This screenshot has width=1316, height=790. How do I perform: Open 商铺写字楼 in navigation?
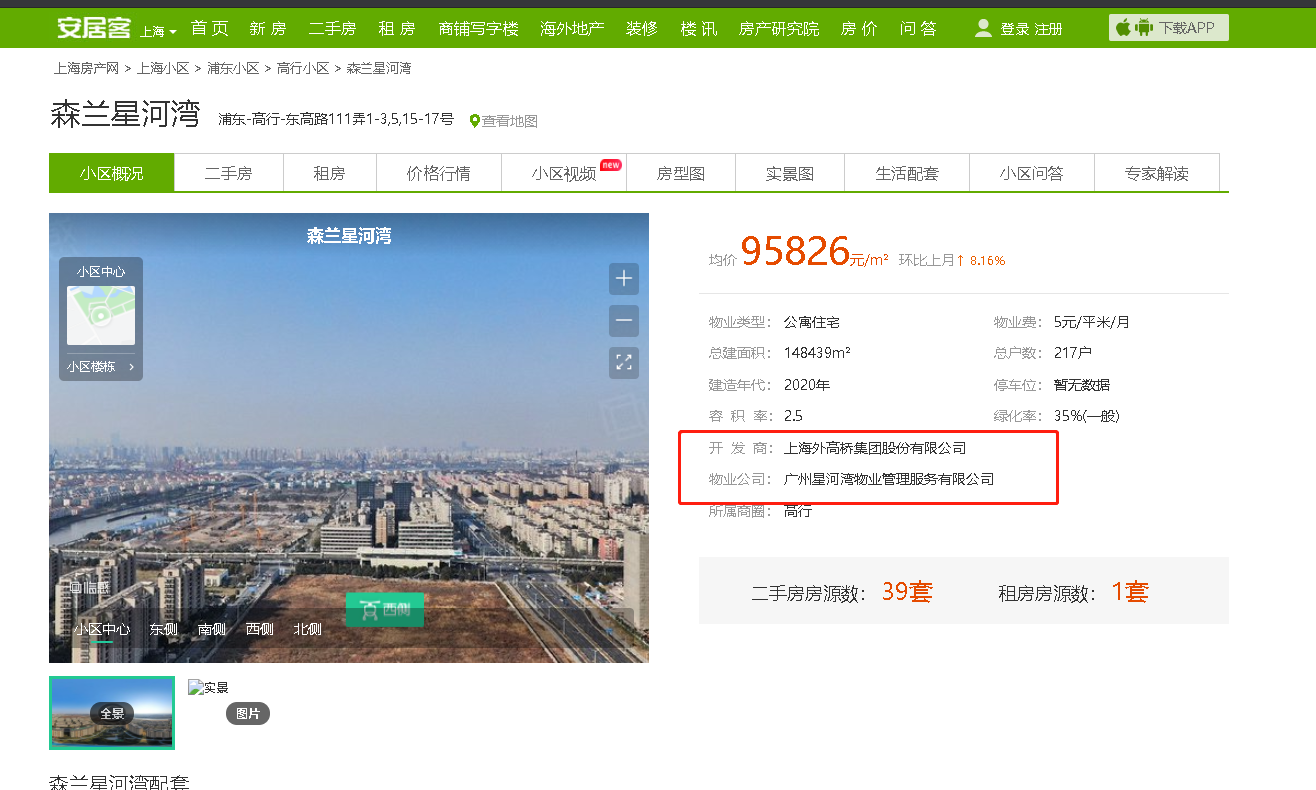[x=479, y=29]
